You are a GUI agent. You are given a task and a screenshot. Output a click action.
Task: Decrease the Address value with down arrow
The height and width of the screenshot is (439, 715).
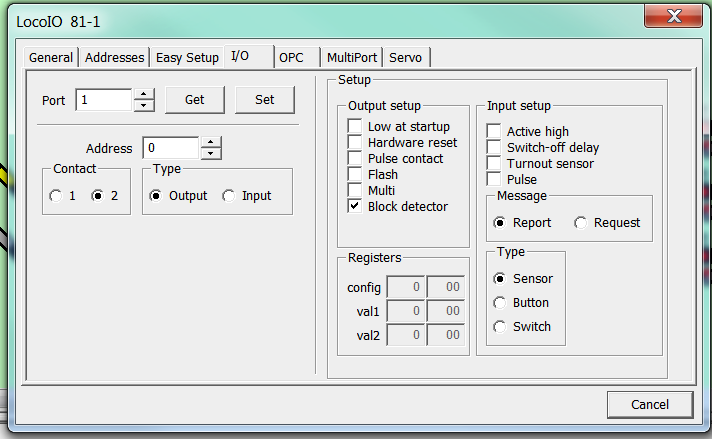pyautogui.click(x=211, y=154)
